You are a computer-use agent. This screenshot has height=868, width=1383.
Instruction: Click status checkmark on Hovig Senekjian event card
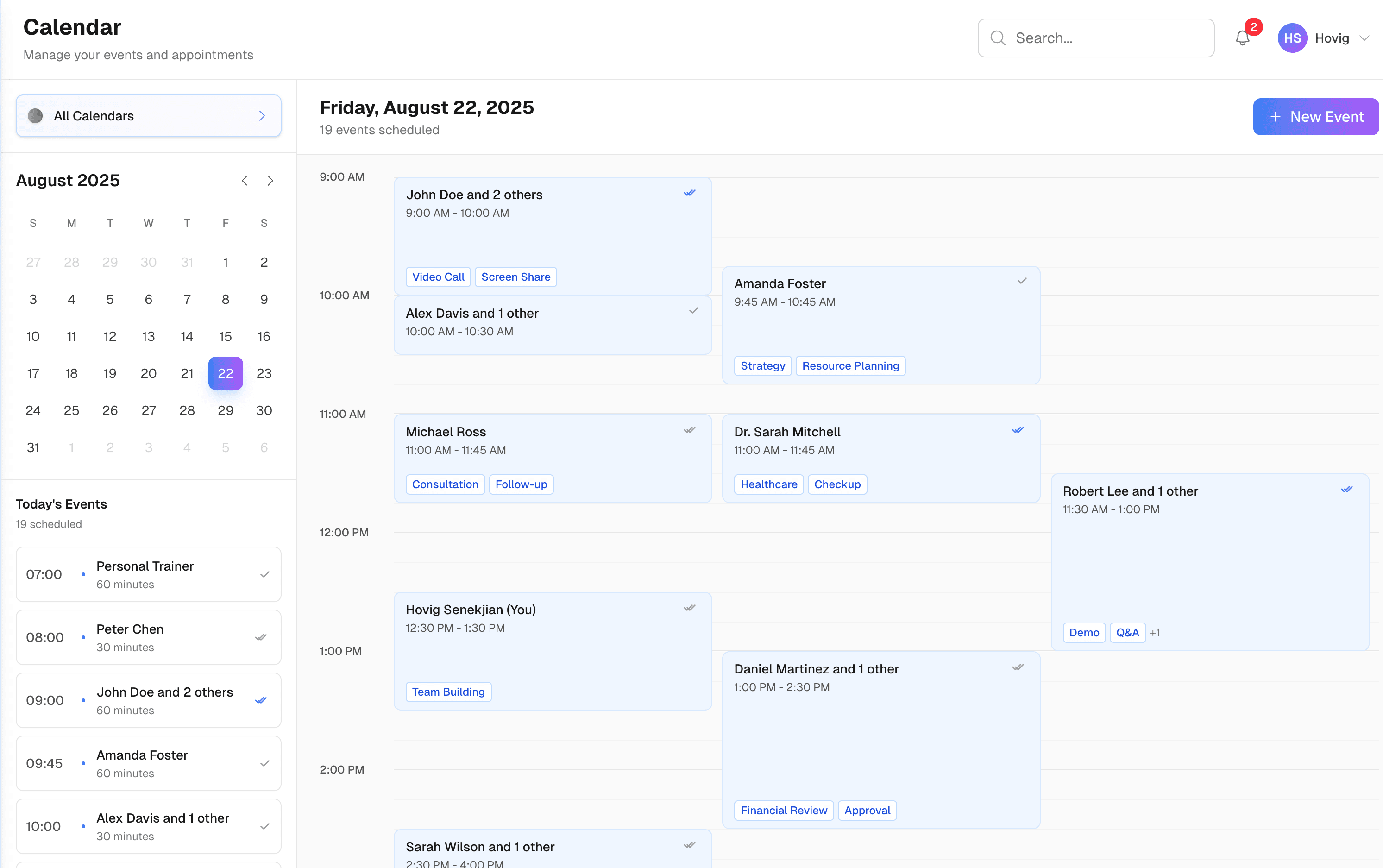click(690, 608)
